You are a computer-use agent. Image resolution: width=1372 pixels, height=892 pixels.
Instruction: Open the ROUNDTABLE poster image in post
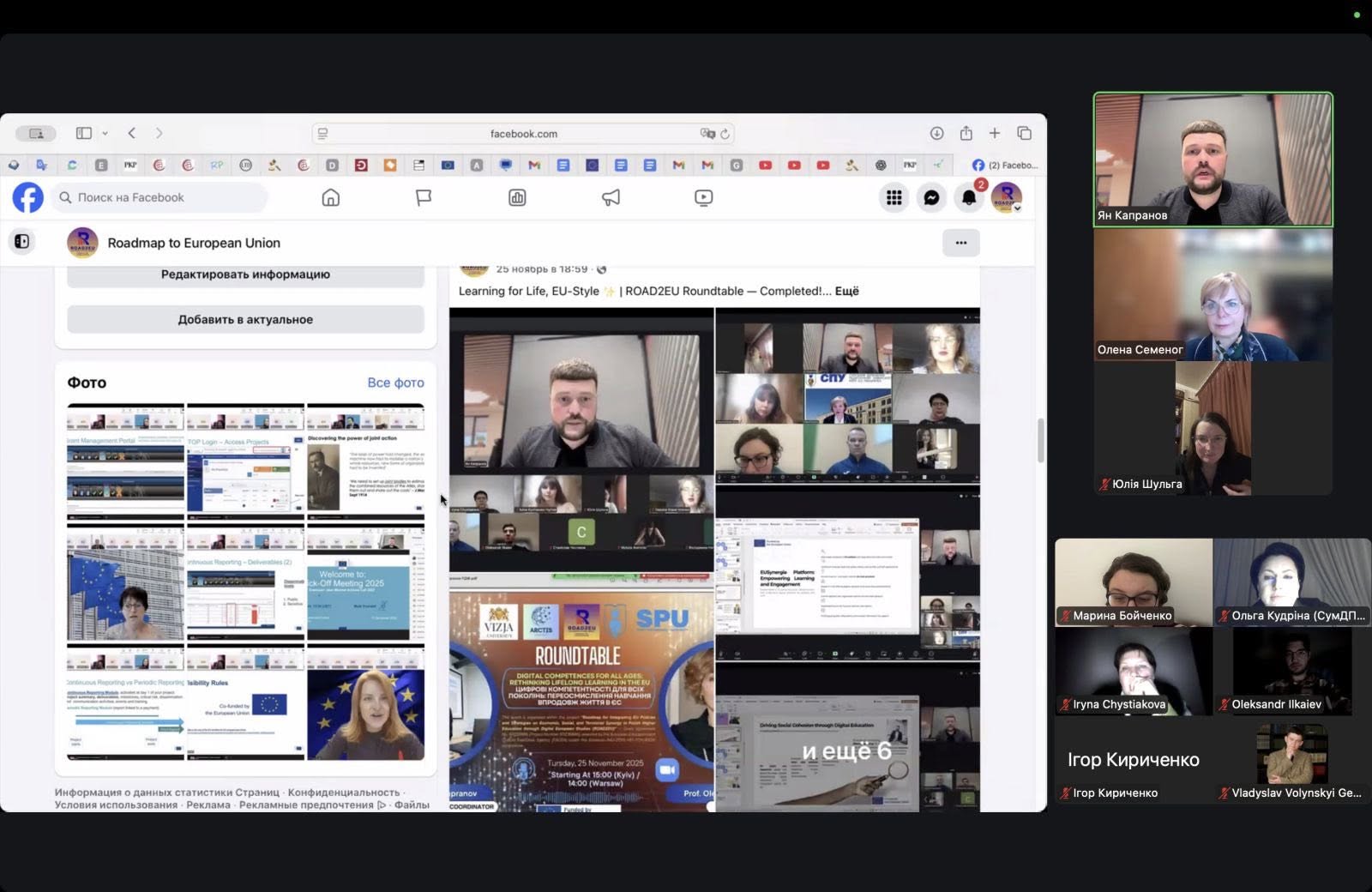(581, 702)
